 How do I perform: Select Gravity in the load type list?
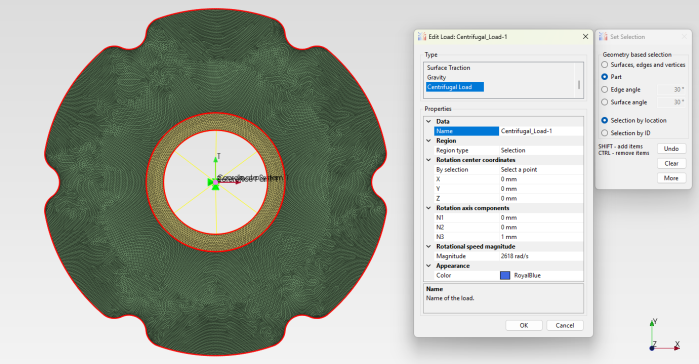436,77
